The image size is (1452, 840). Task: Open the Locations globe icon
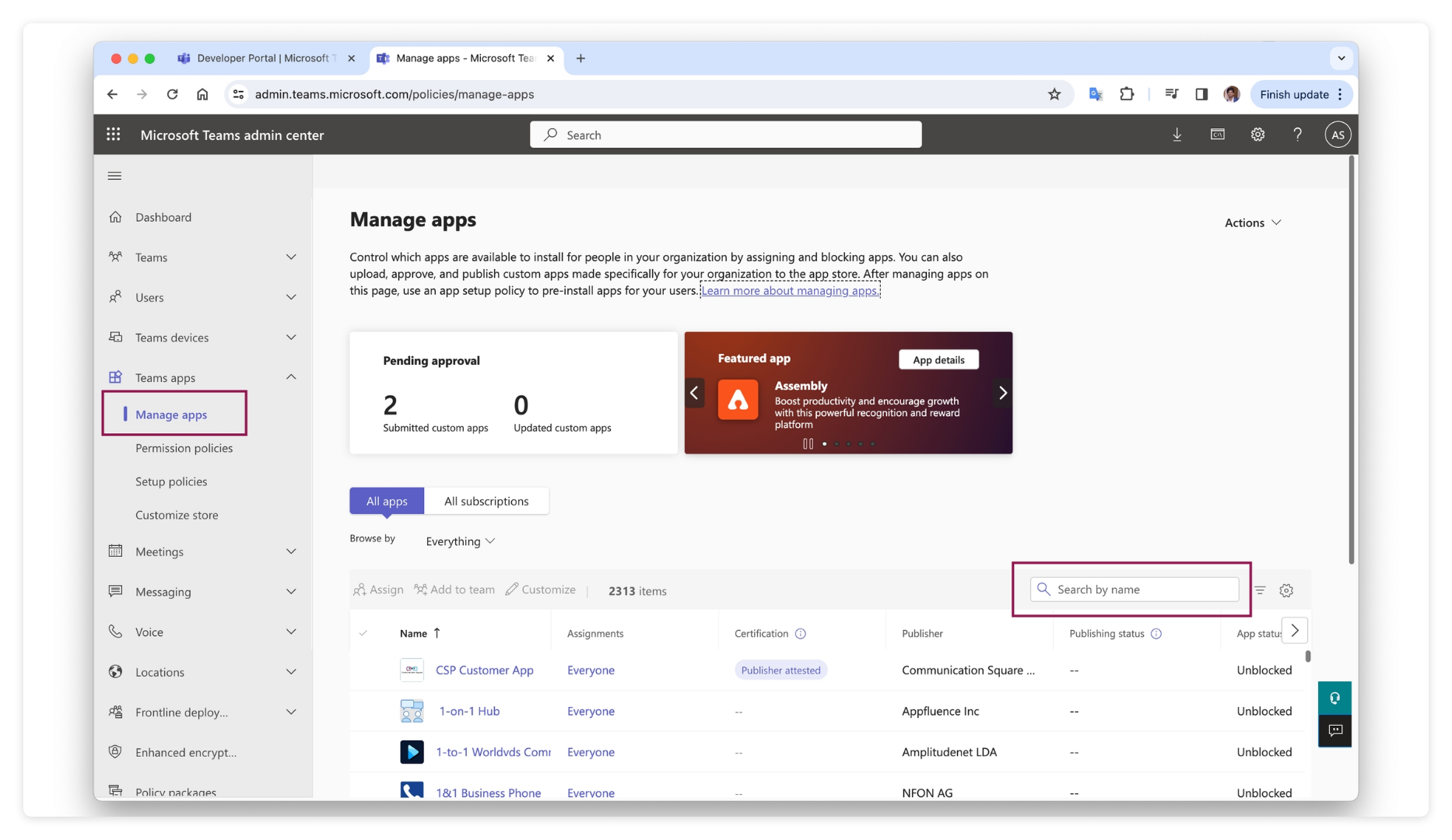pyautogui.click(x=115, y=672)
